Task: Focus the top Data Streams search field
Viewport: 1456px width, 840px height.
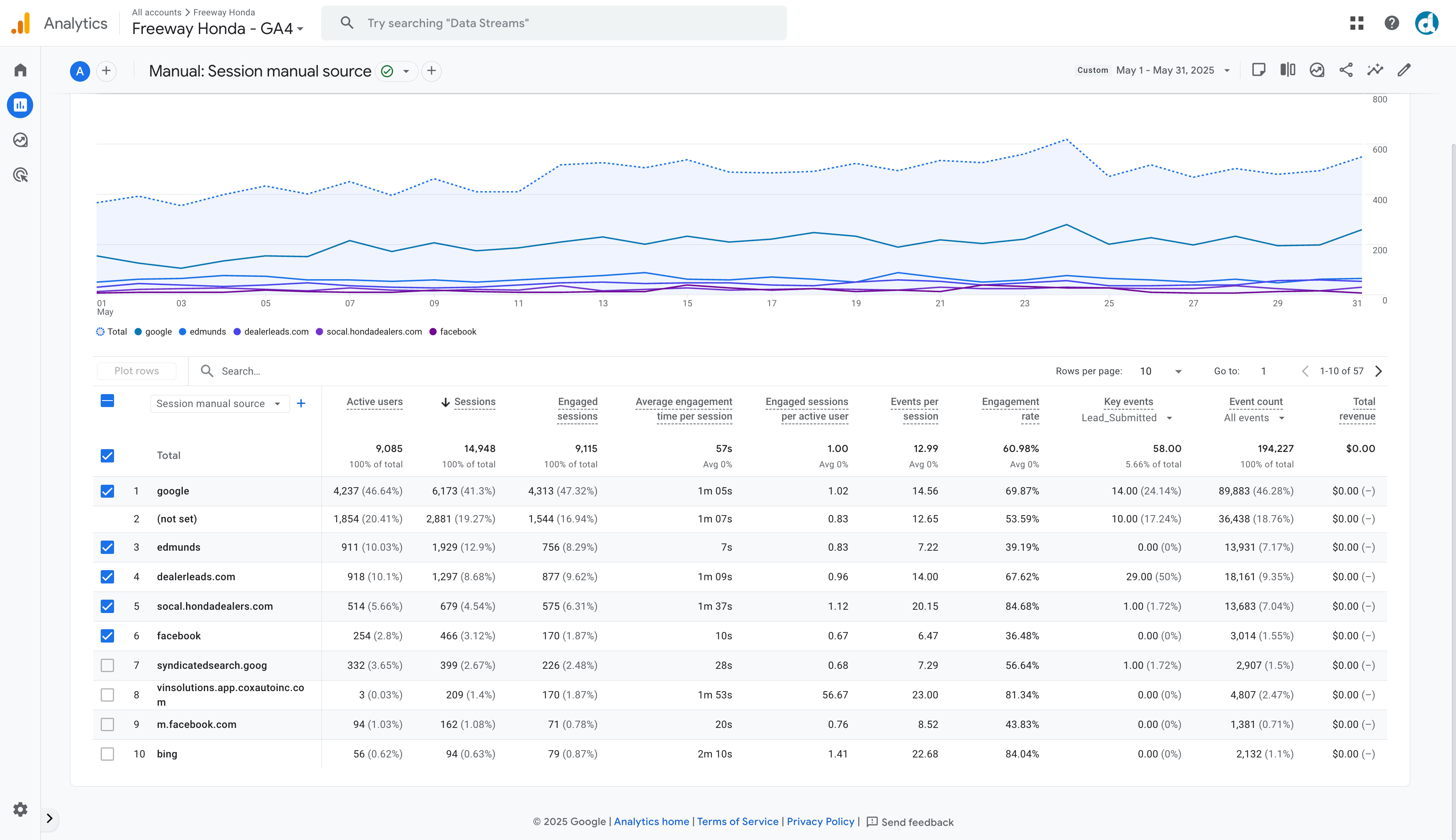Action: [554, 23]
